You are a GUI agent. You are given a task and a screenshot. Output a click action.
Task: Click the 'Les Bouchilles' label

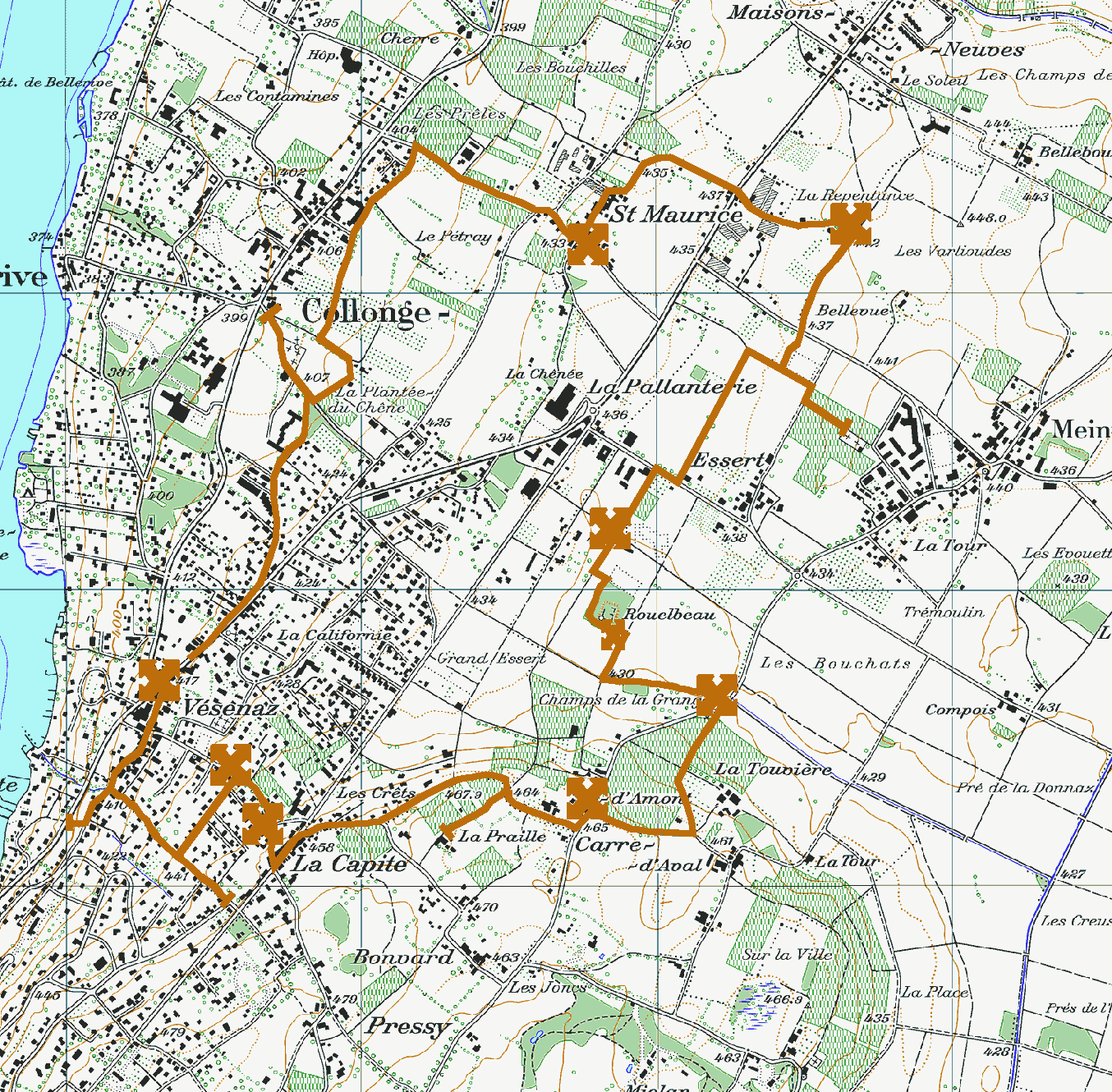[x=571, y=67]
